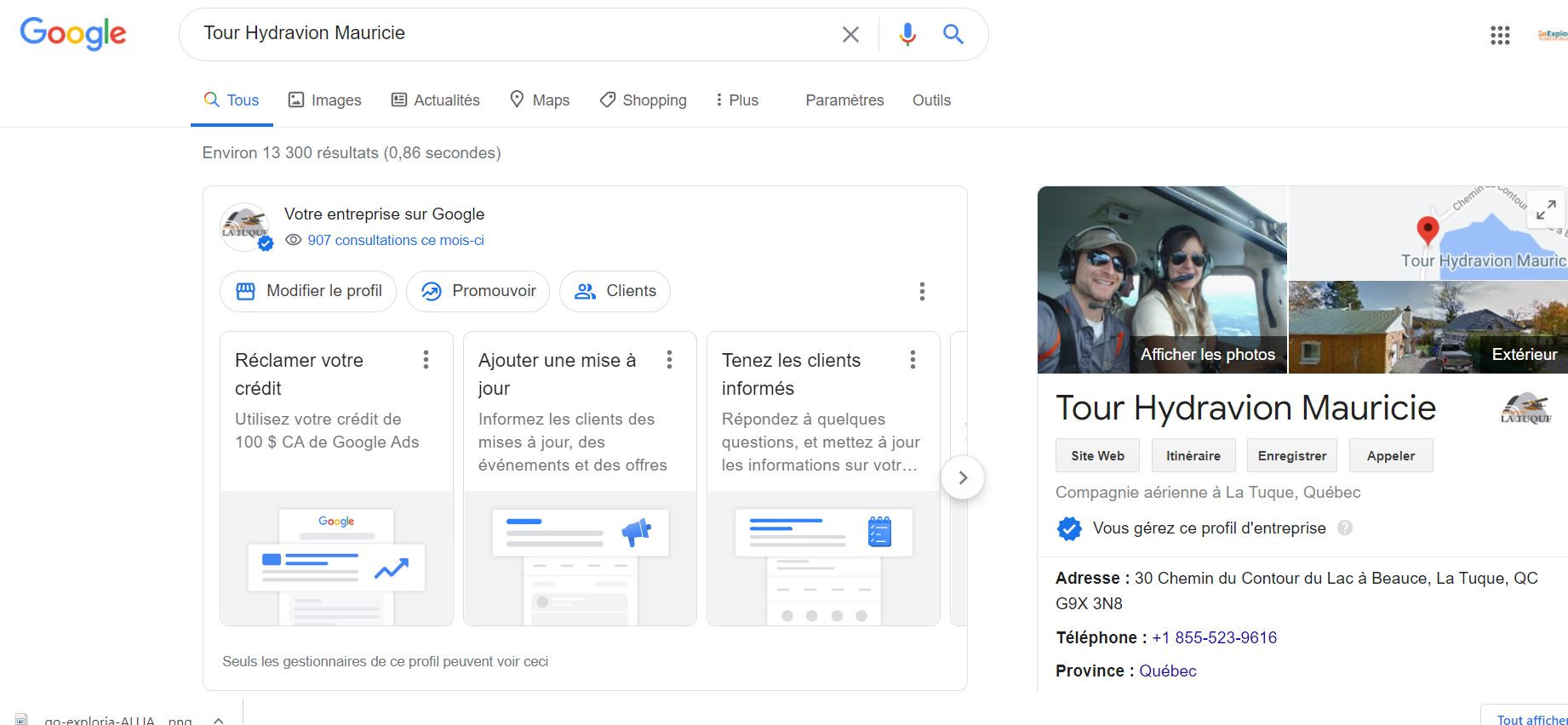
Task: Open the Google apps grid
Action: coord(1500,35)
